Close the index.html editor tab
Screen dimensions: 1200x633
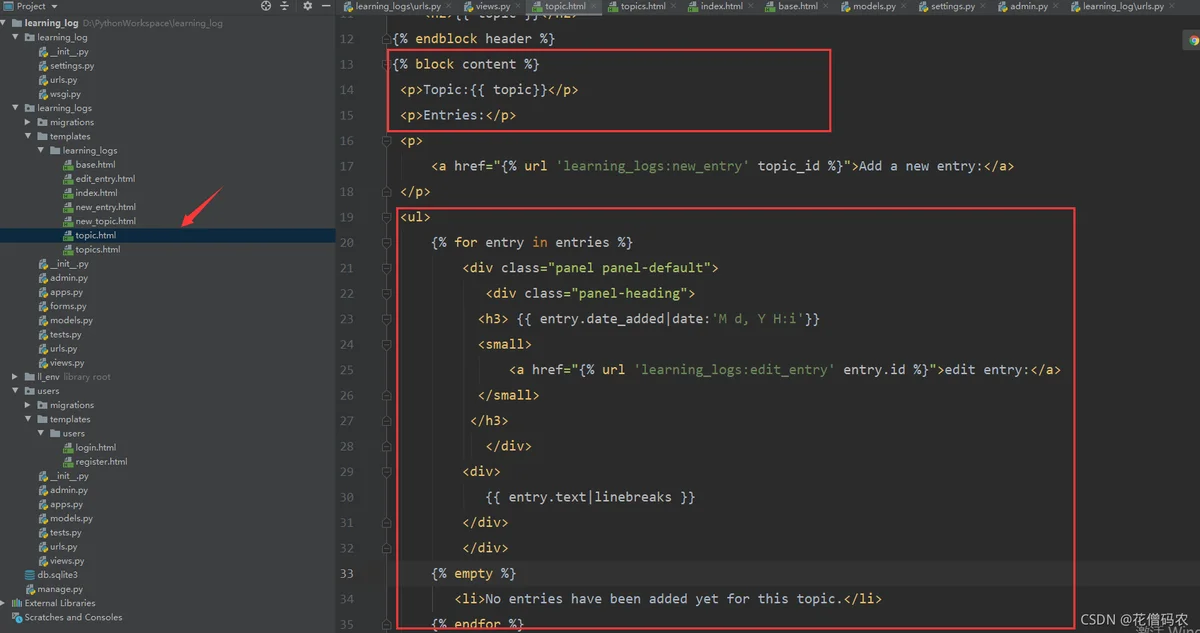click(751, 7)
